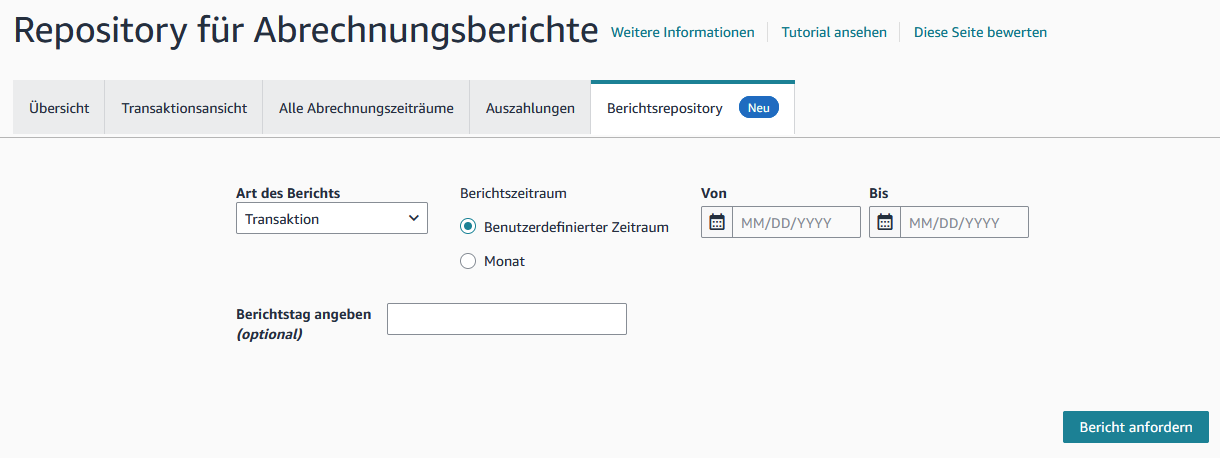Go to Alle Abrechnungszeiträume tab
1220x458 pixels.
click(x=366, y=108)
